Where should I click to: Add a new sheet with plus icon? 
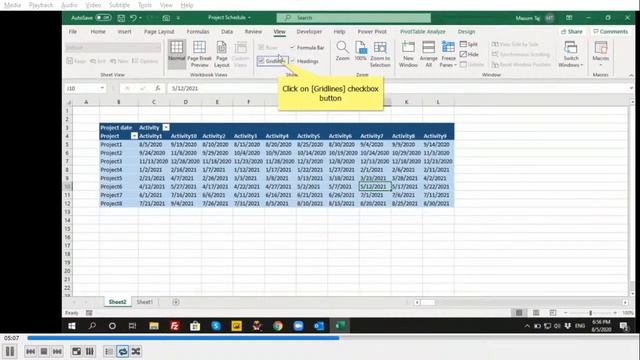[176, 302]
